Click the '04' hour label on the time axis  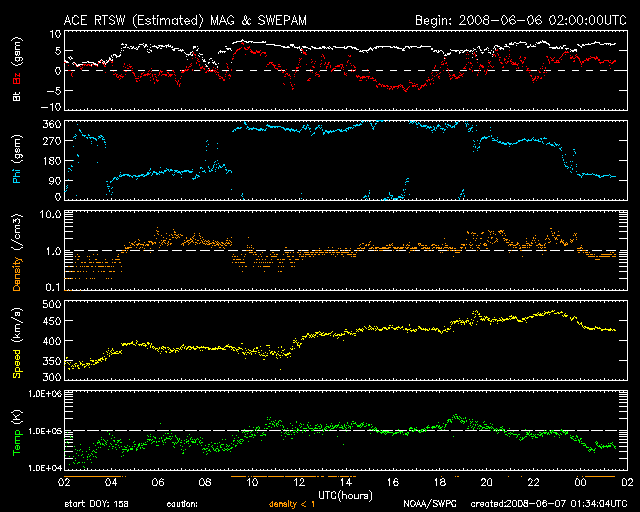coord(111,483)
